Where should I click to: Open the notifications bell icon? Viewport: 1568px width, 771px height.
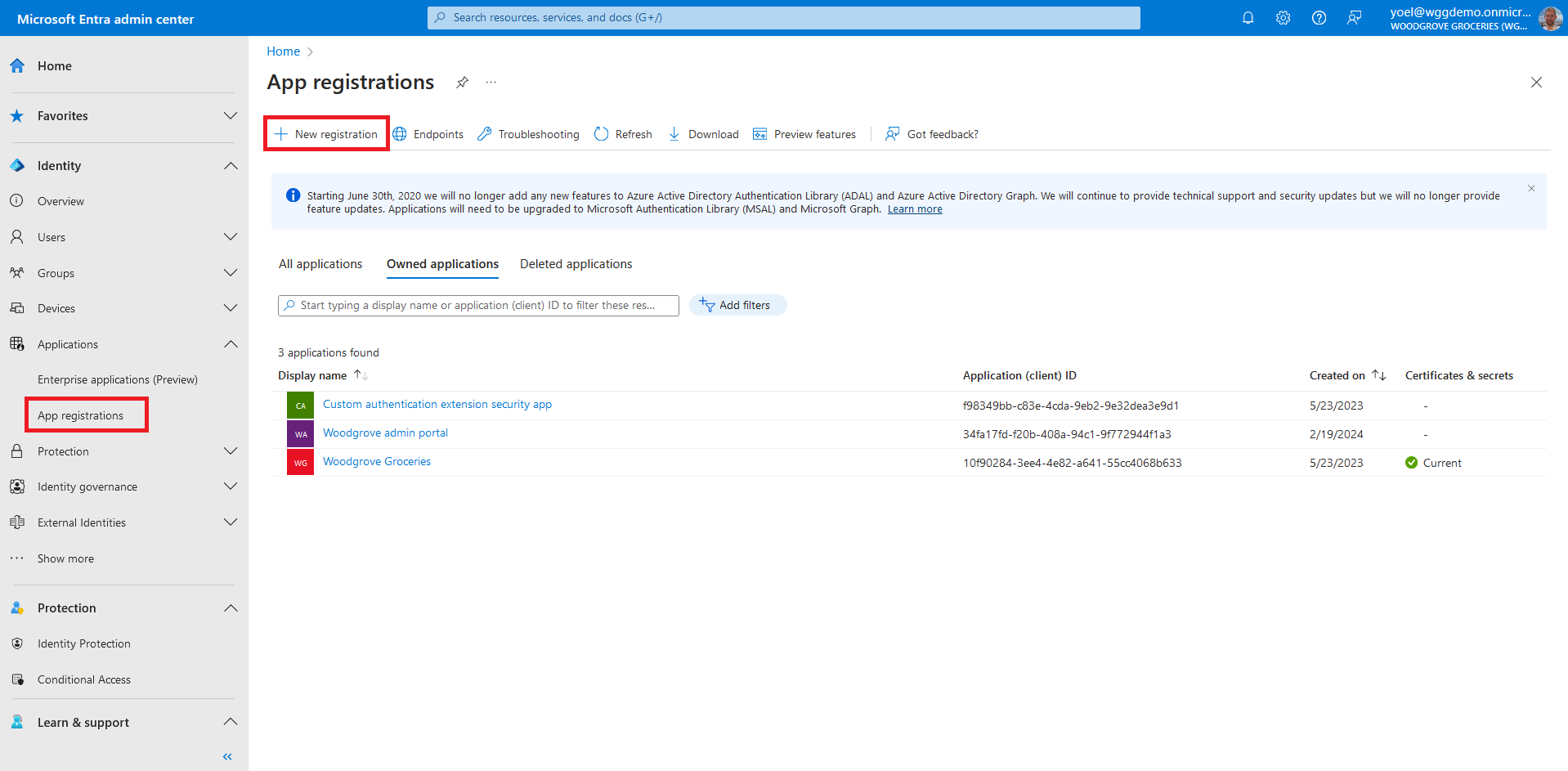pyautogui.click(x=1248, y=18)
